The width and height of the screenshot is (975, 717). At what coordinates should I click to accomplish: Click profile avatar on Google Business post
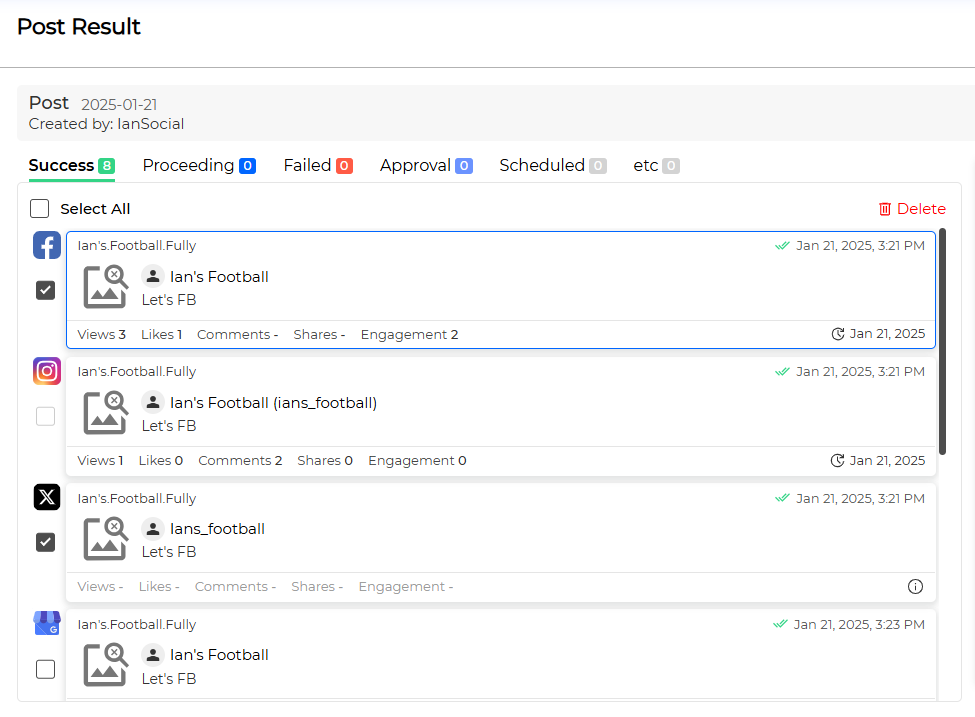coord(153,654)
